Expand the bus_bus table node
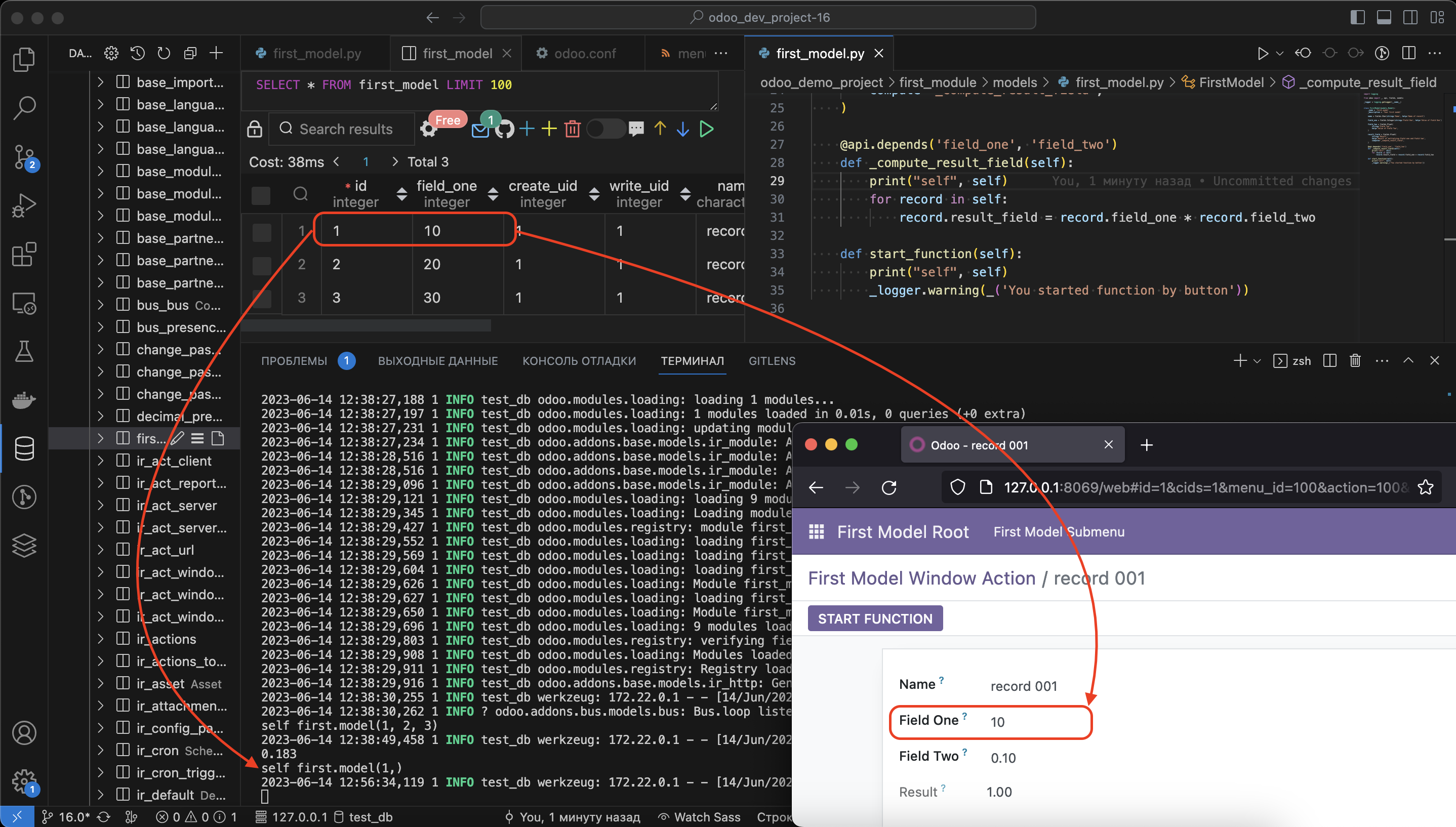1456x827 pixels. point(101,305)
